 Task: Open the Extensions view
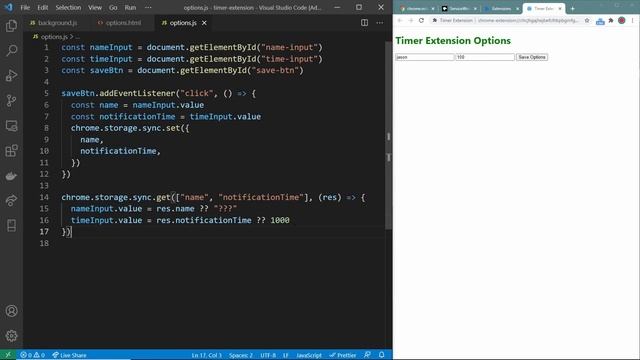point(11,151)
